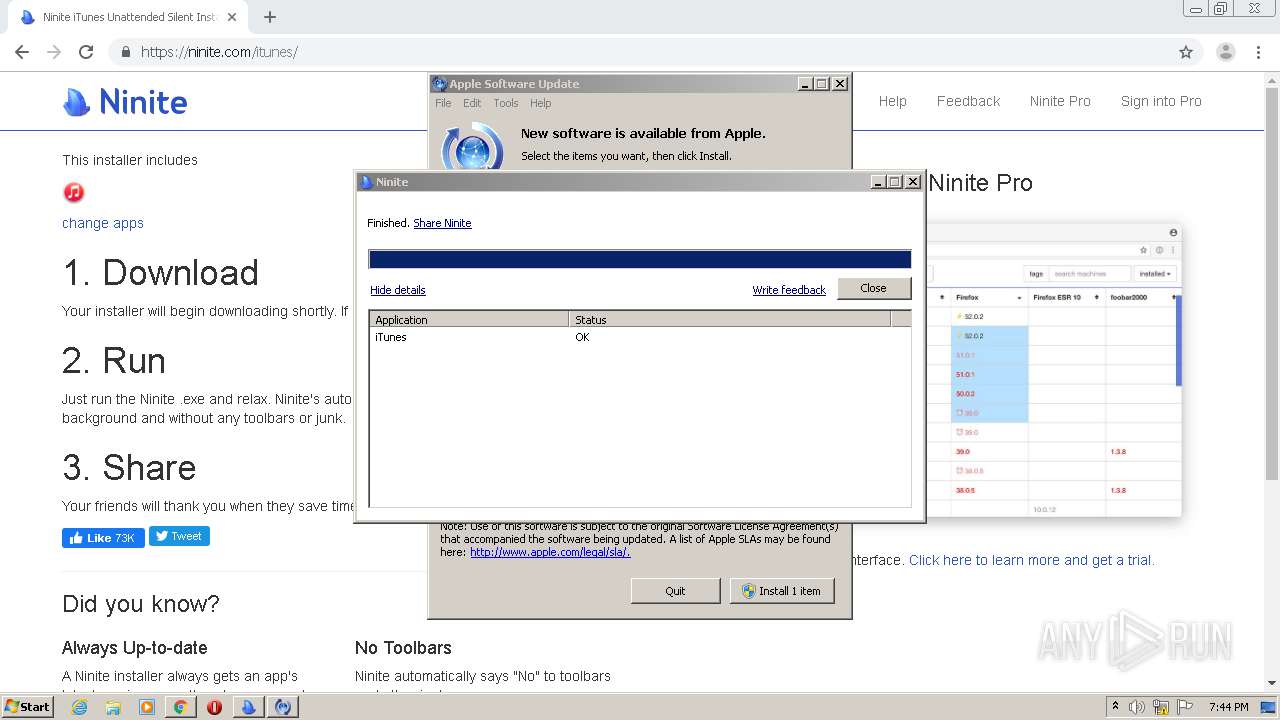Close the Ninite iTunes browser tab
Viewport: 1280px width, 720px height.
click(232, 17)
